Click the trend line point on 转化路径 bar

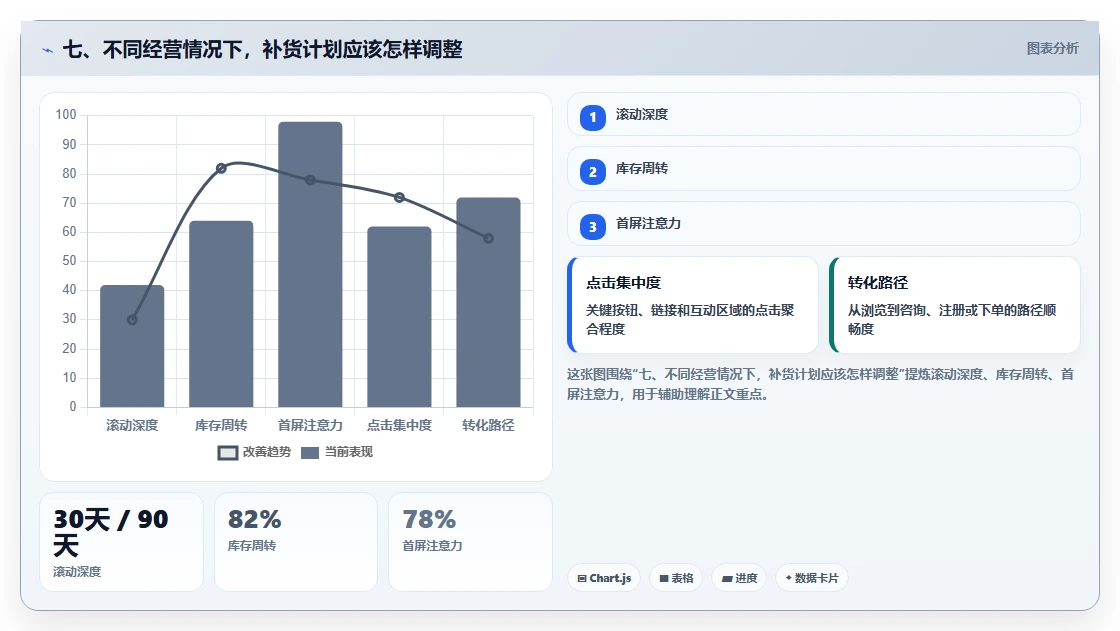click(489, 238)
